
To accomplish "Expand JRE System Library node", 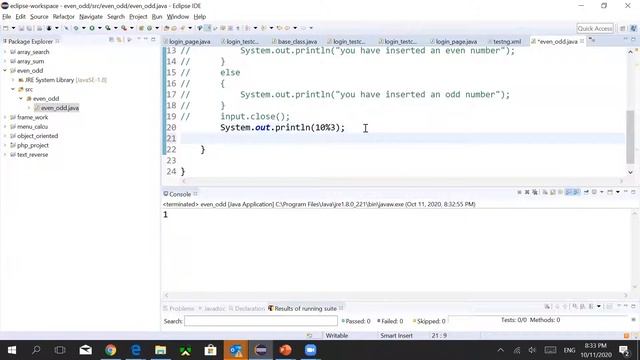I will (x=13, y=80).
